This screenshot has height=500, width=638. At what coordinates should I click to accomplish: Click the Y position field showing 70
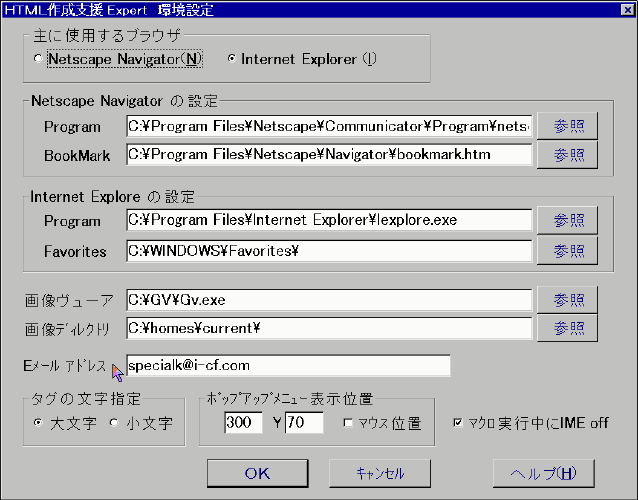point(304,422)
